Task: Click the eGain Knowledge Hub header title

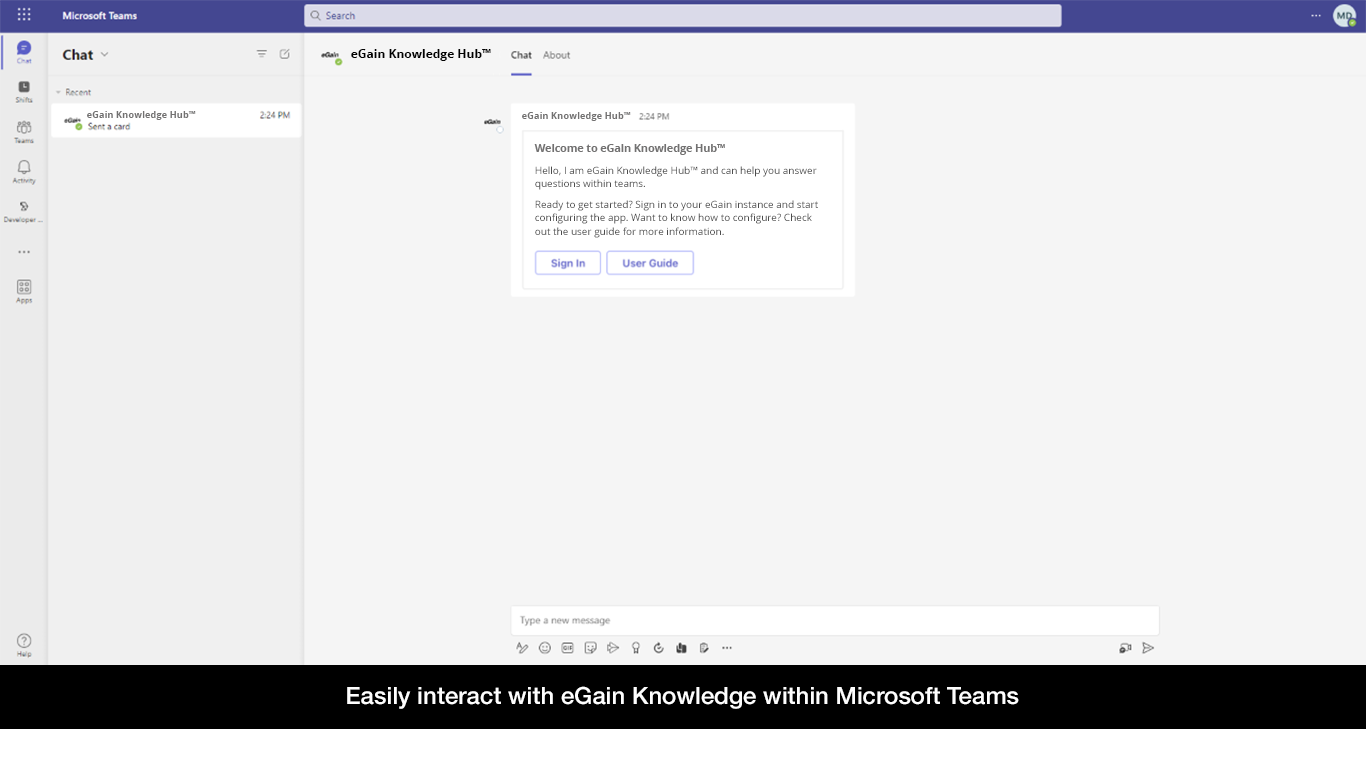Action: (x=421, y=54)
